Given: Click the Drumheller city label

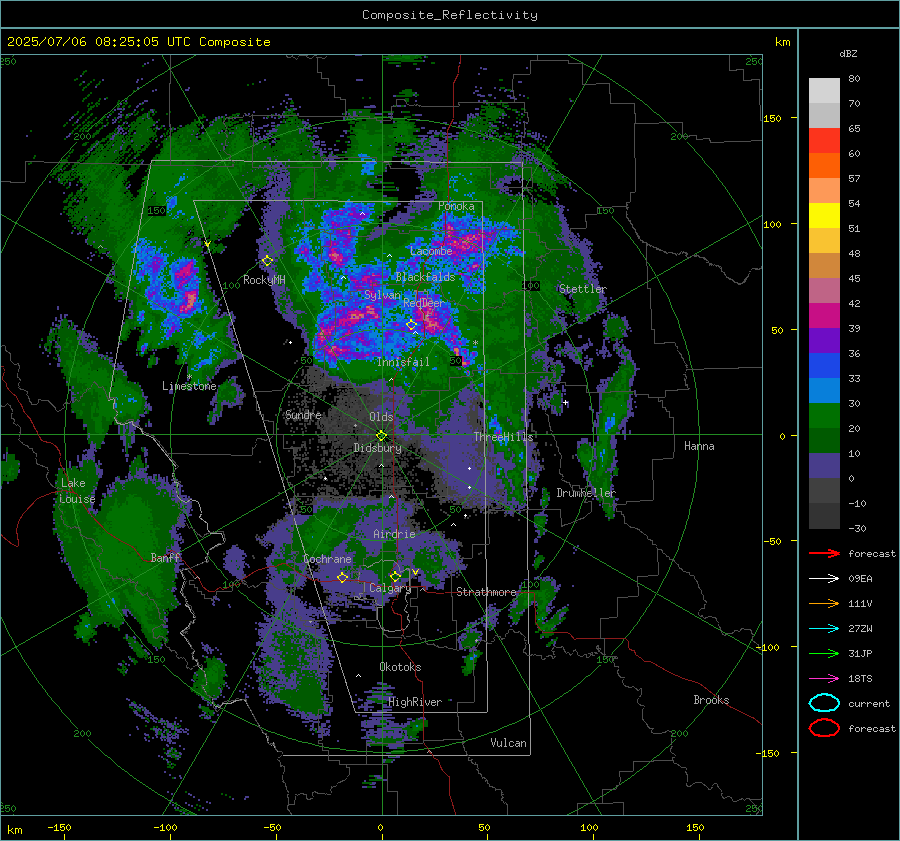Looking at the screenshot, I should tap(585, 493).
